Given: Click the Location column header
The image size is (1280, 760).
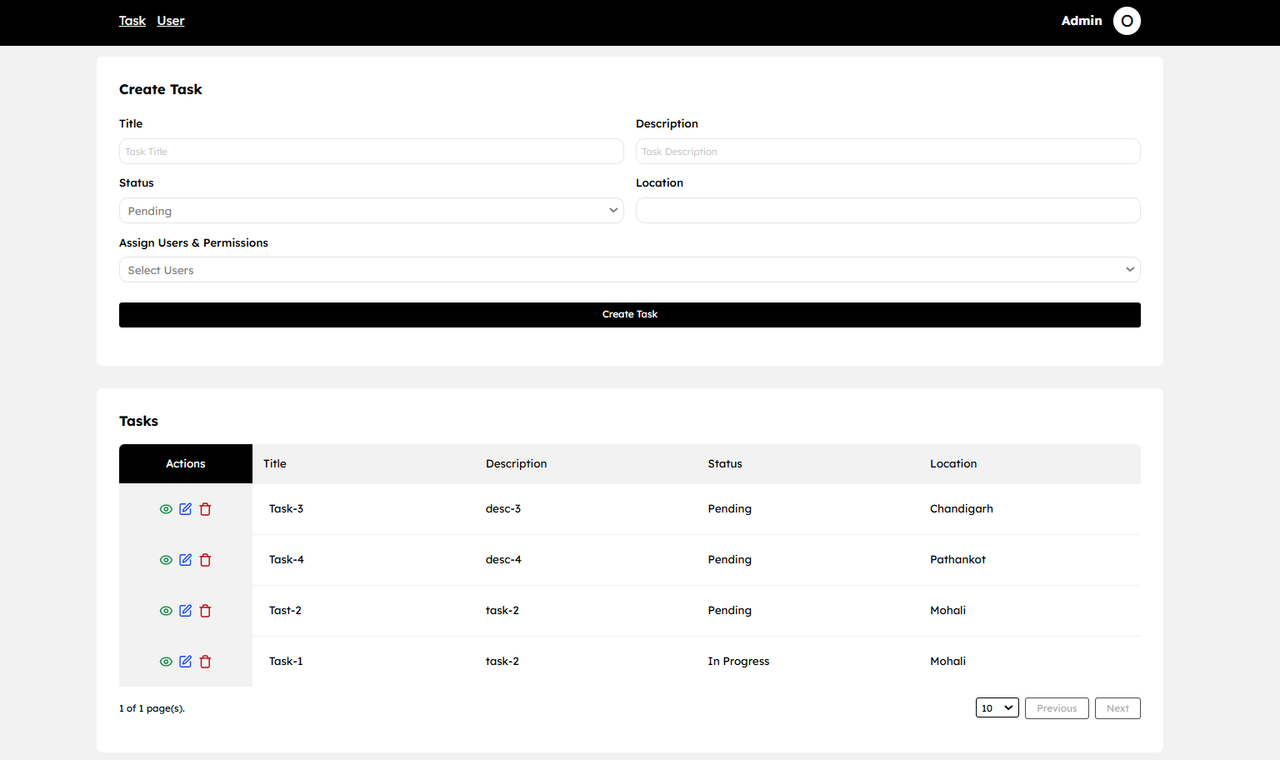Looking at the screenshot, I should coord(953,464).
